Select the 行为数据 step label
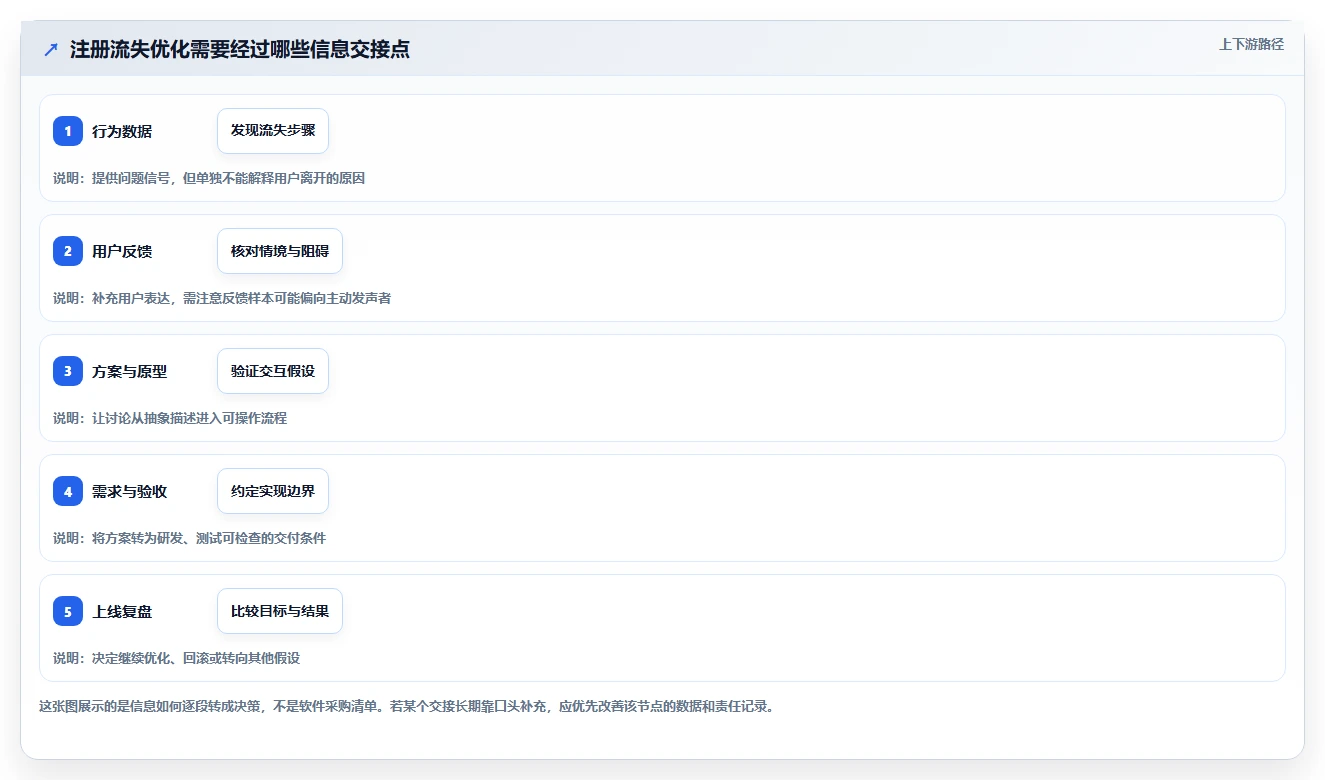The image size is (1325, 780). click(122, 131)
